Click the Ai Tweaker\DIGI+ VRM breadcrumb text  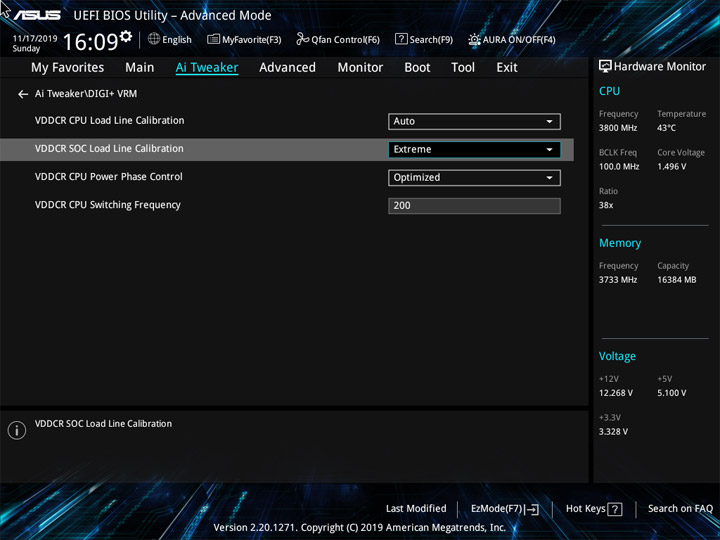86,94
